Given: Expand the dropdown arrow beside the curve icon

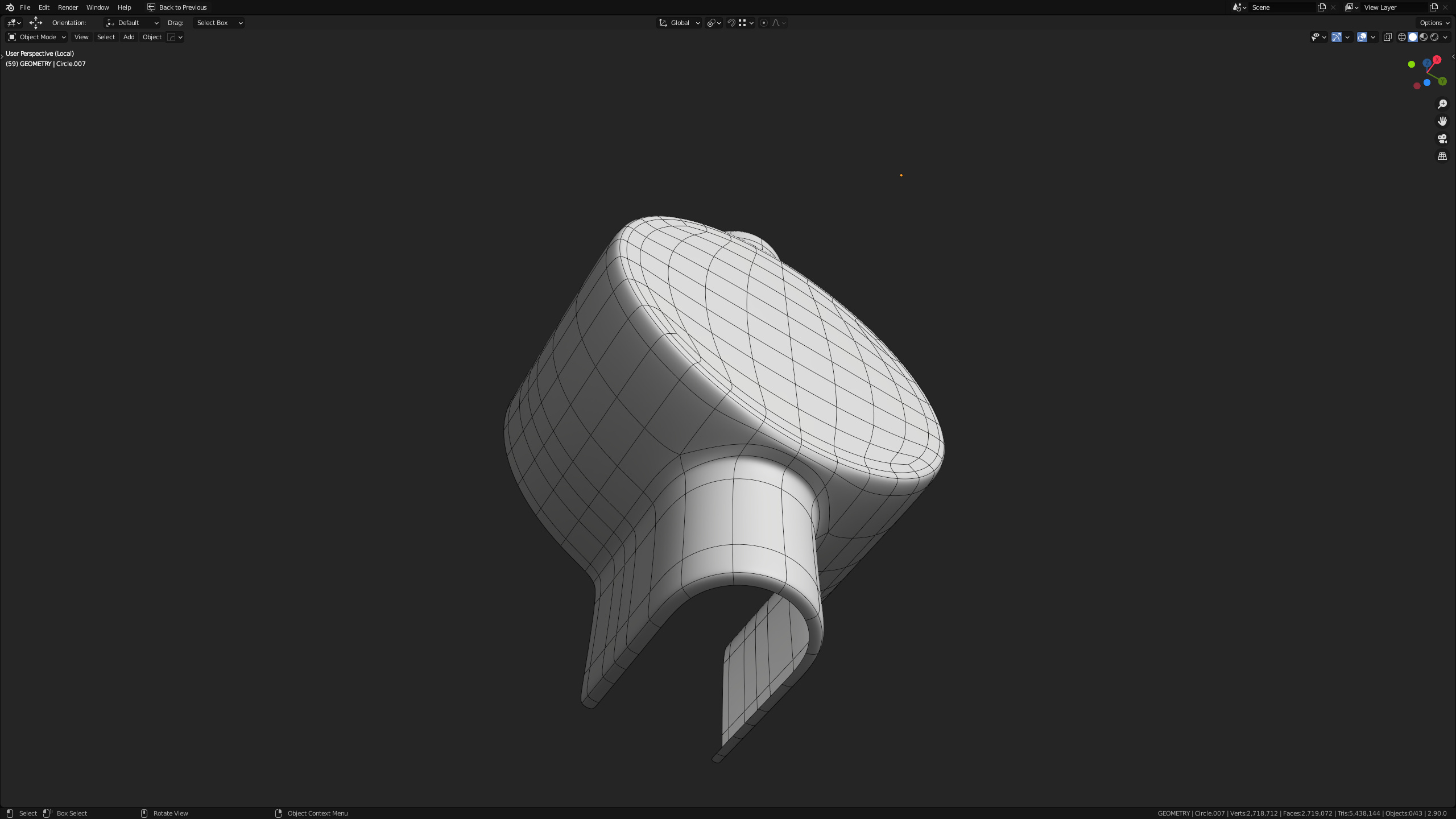Looking at the screenshot, I should click(180, 37).
